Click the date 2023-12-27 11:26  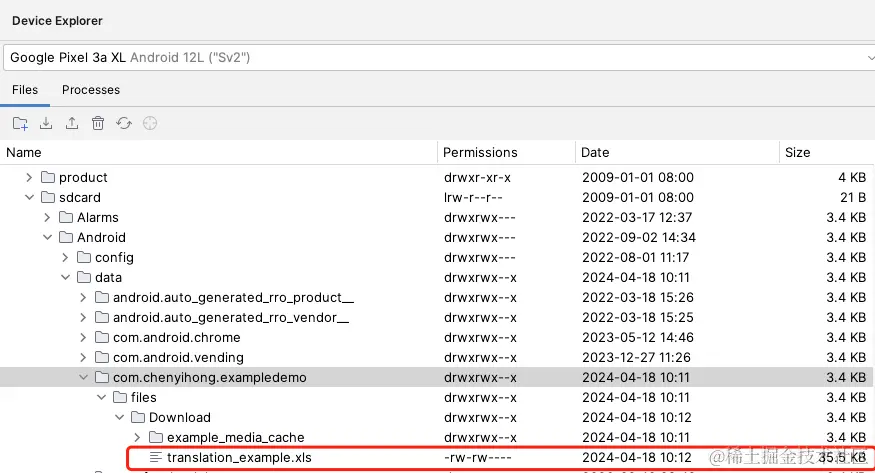coord(637,358)
